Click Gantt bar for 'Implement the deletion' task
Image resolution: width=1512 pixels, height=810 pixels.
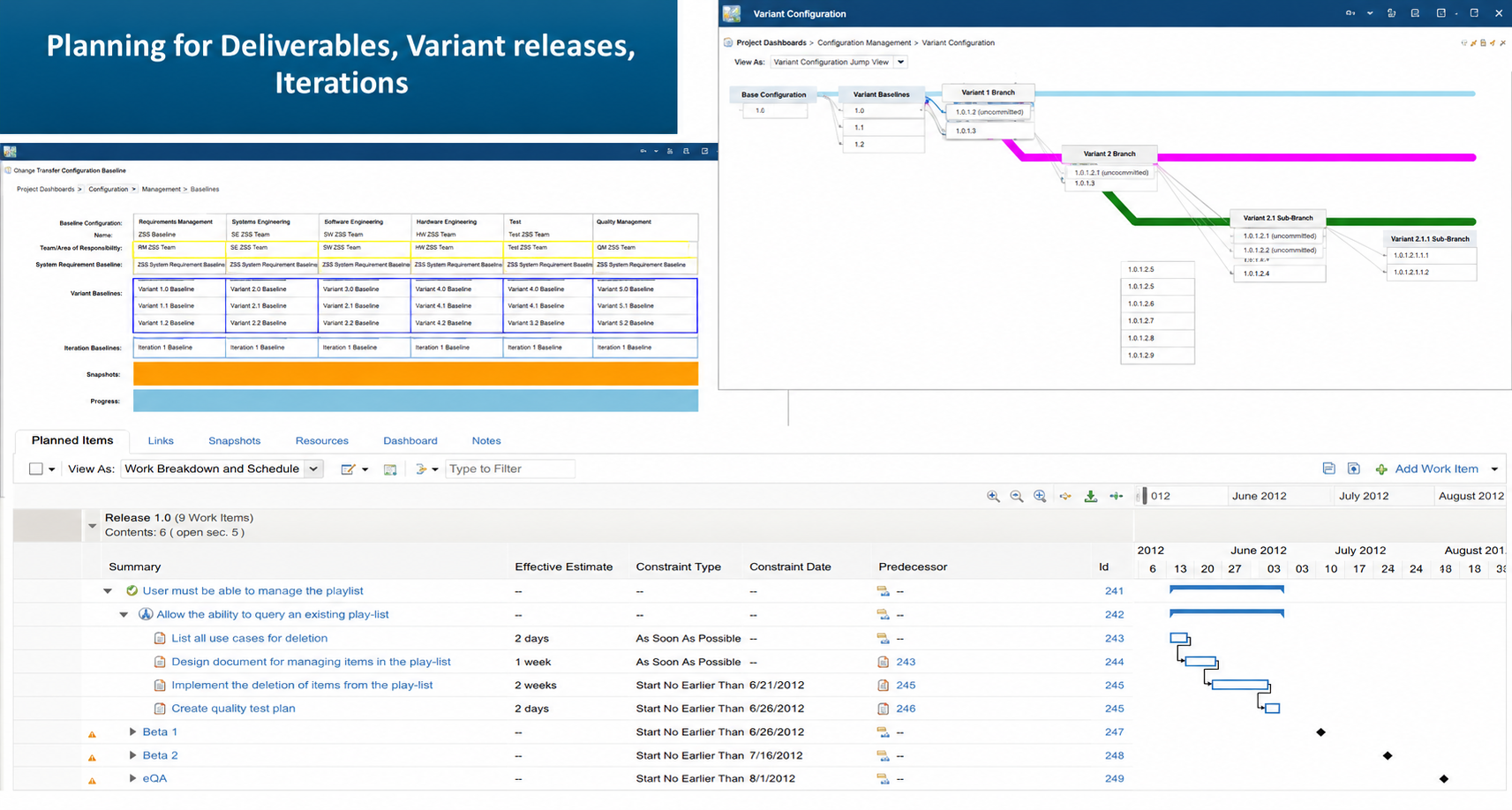click(x=1241, y=685)
